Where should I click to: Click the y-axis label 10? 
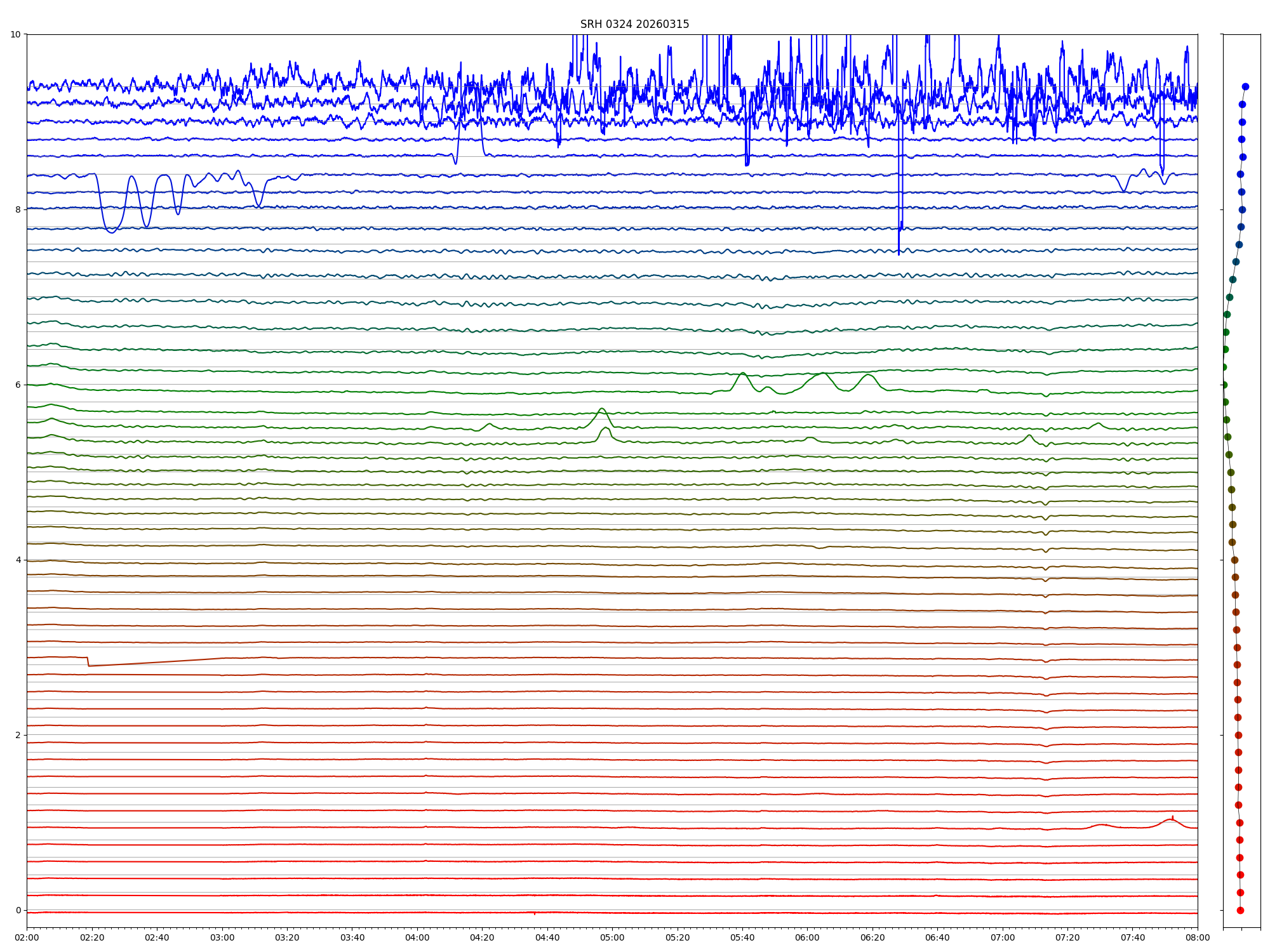[15, 34]
